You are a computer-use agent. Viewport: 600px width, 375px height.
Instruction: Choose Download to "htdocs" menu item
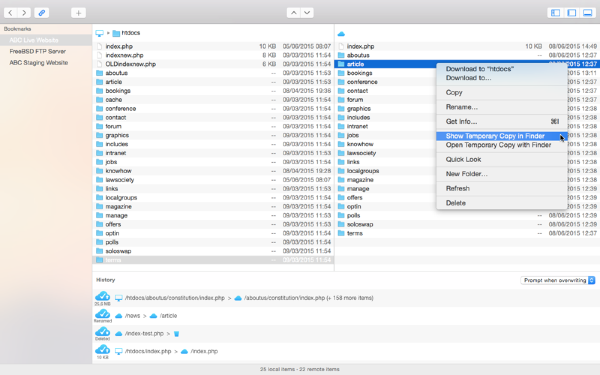coord(502,69)
